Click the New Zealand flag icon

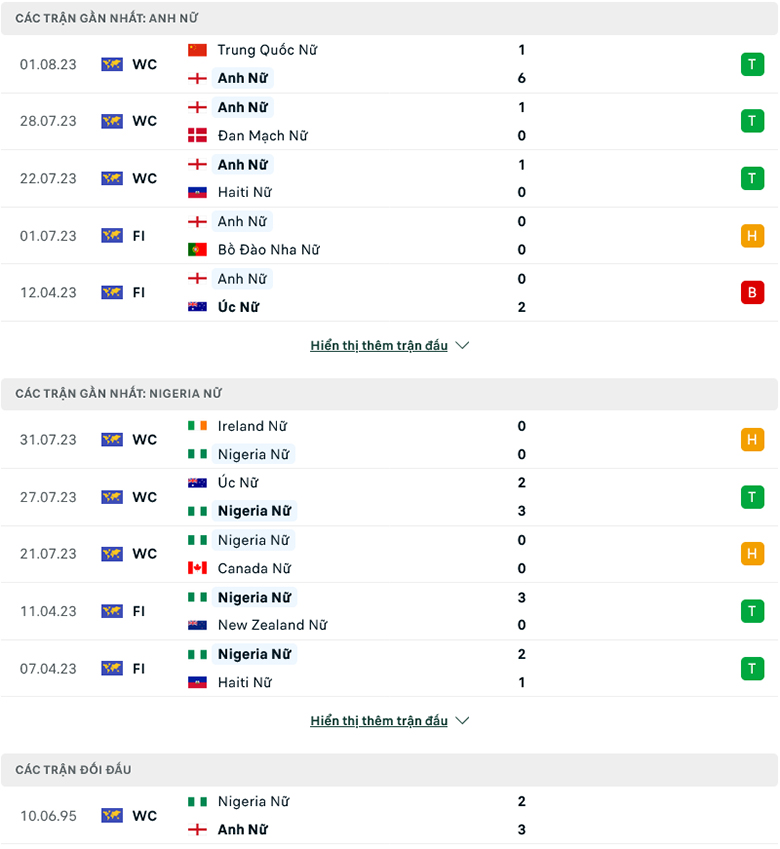point(197,625)
